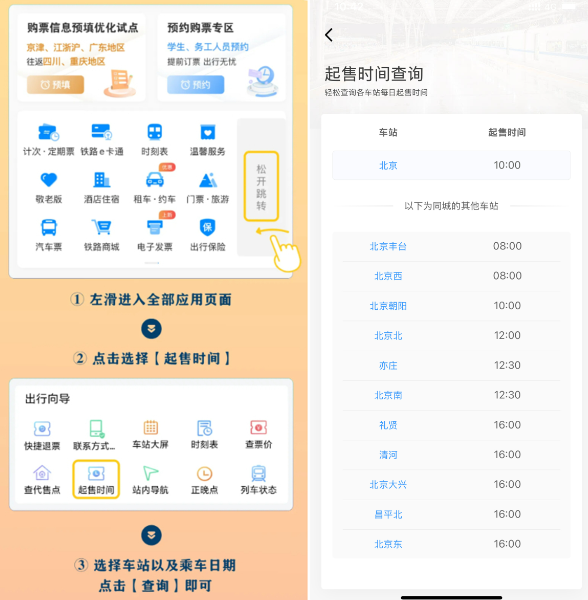588x600 pixels.
Task: Select the 北京西 station link
Action: click(388, 276)
